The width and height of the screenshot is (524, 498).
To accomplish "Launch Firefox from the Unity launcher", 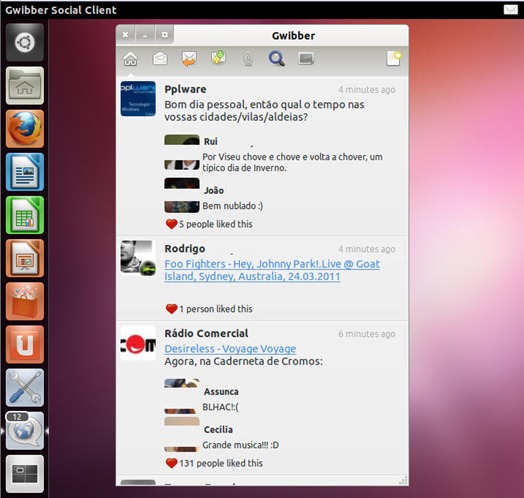I will click(25, 129).
